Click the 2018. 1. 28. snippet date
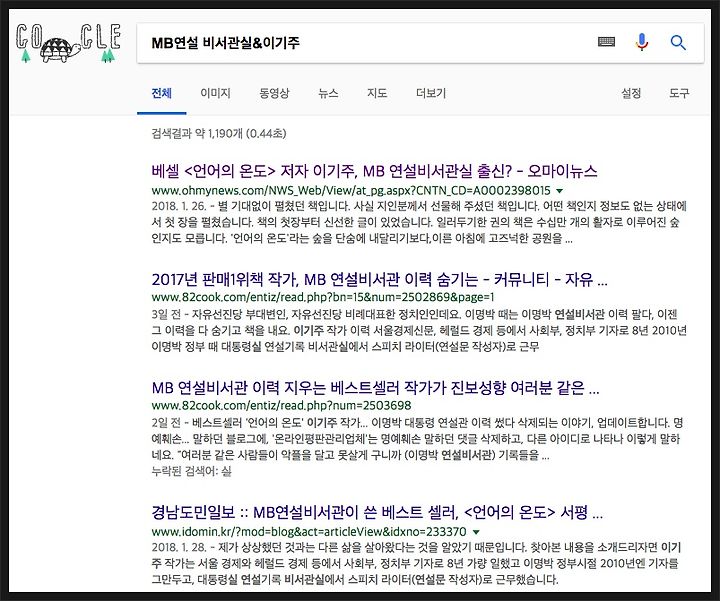This screenshot has height=601, width=720. pos(179,547)
